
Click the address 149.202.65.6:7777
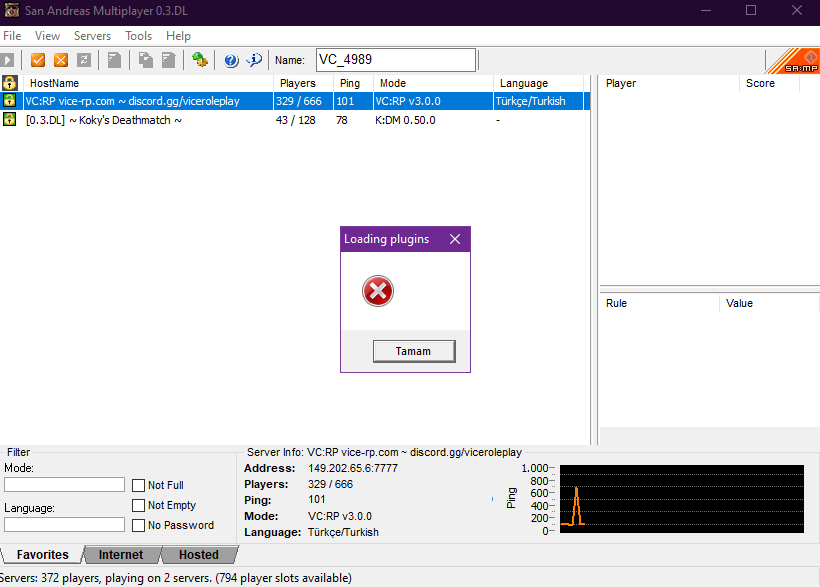click(353, 468)
